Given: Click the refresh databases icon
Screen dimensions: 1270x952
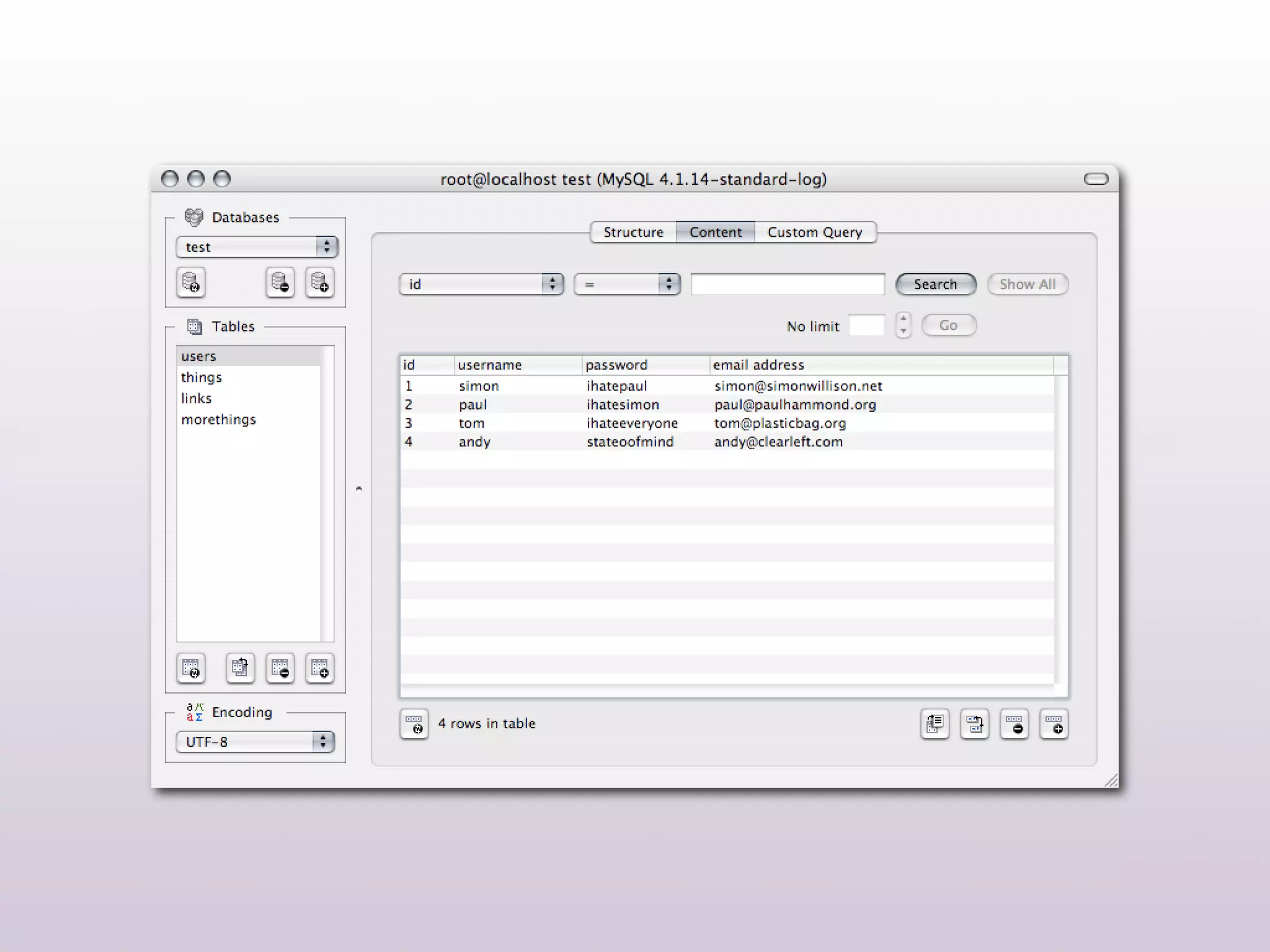Looking at the screenshot, I should (x=191, y=283).
